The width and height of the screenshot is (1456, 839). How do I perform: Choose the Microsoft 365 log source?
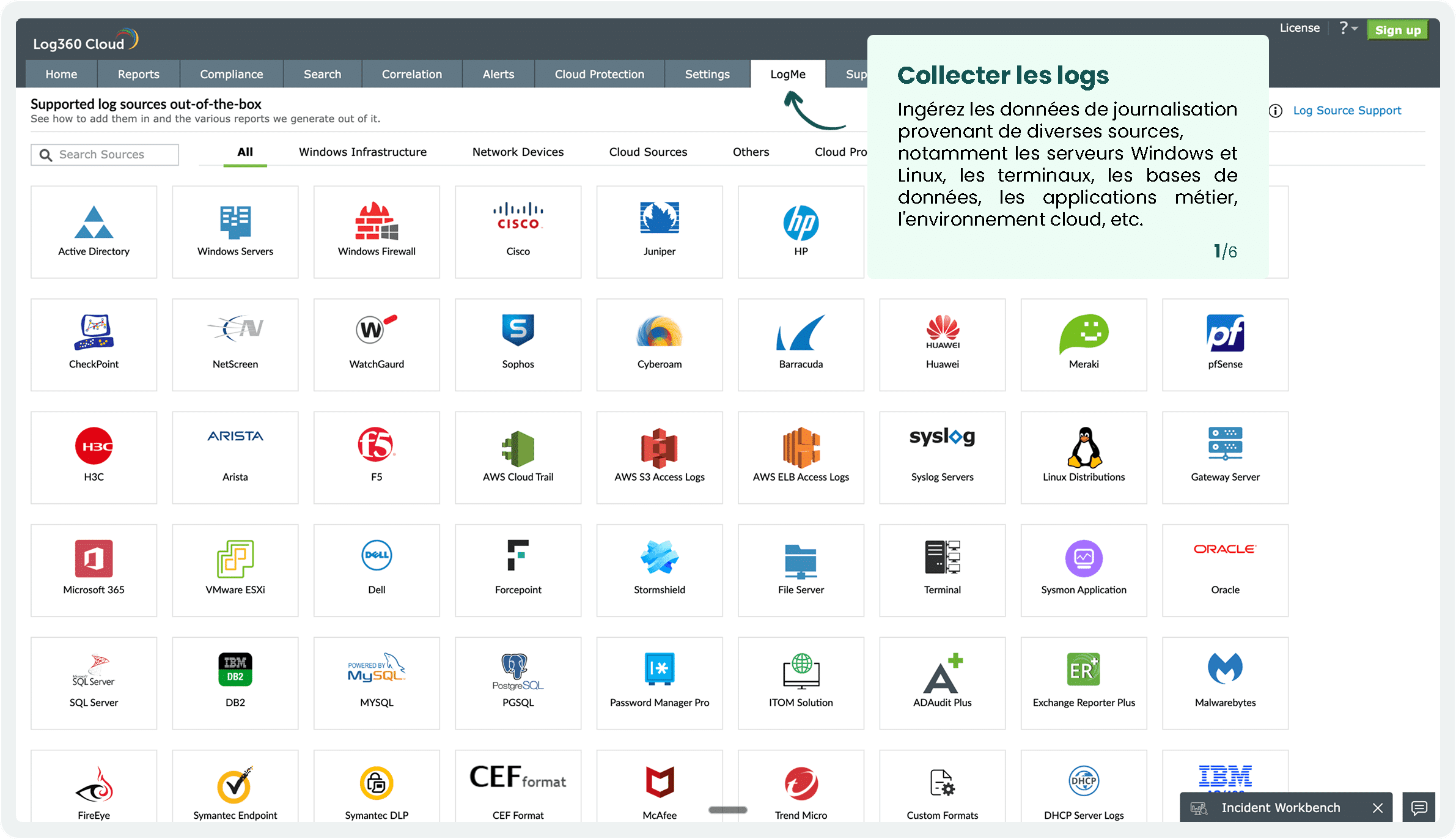point(94,571)
